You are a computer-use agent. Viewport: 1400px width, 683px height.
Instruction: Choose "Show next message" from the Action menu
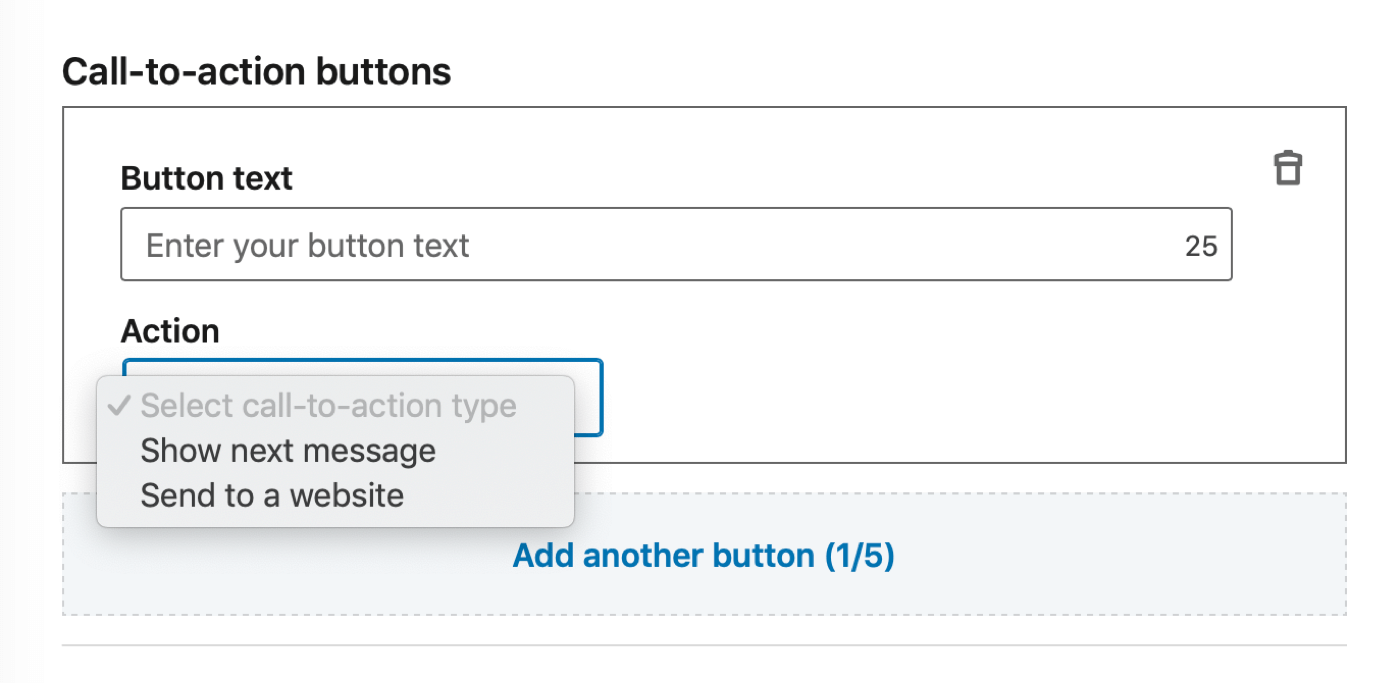(x=288, y=451)
